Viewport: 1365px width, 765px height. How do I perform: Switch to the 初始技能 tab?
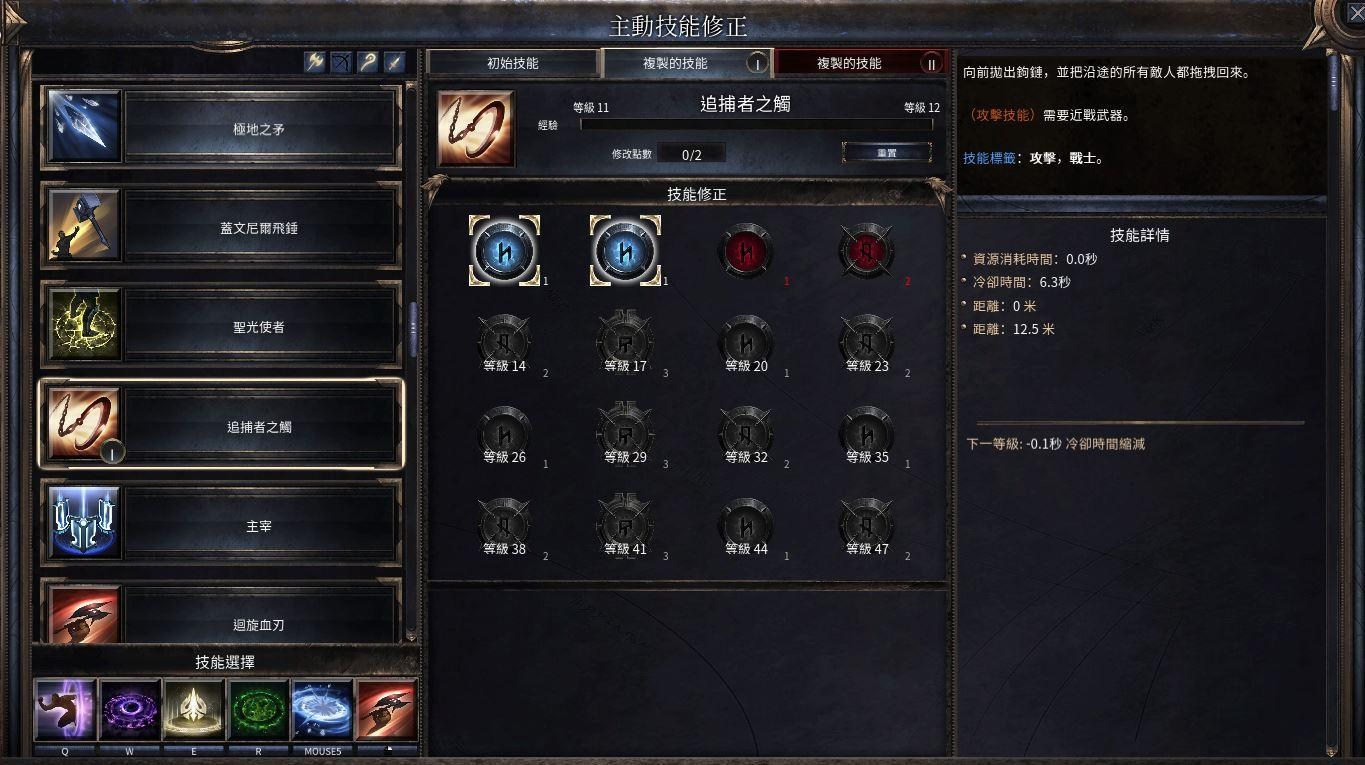tap(513, 63)
